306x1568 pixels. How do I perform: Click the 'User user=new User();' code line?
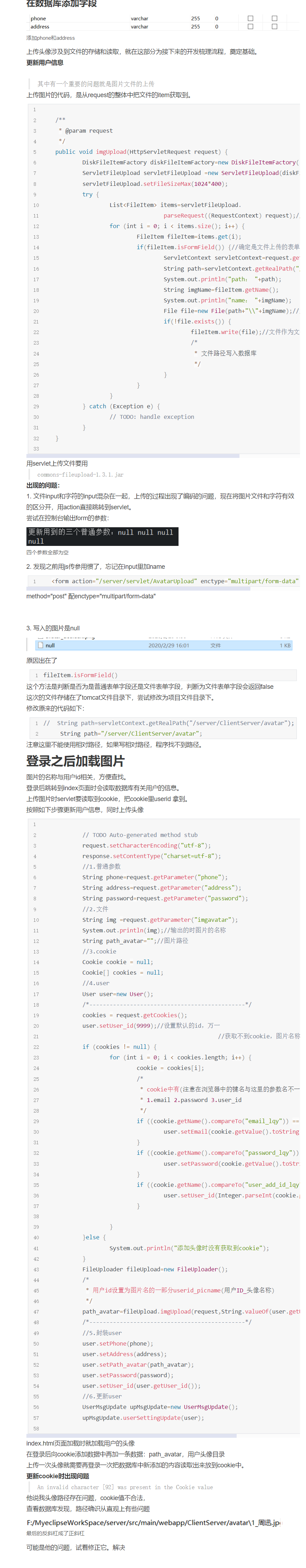coord(118,994)
